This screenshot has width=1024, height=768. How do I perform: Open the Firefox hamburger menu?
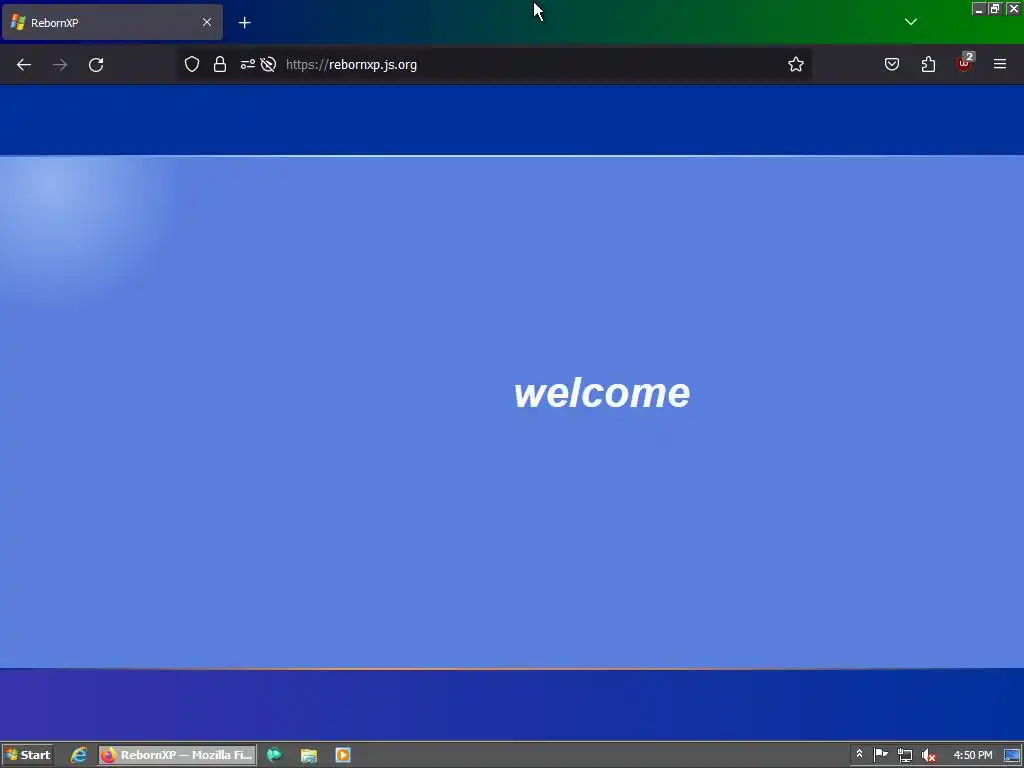[1000, 64]
